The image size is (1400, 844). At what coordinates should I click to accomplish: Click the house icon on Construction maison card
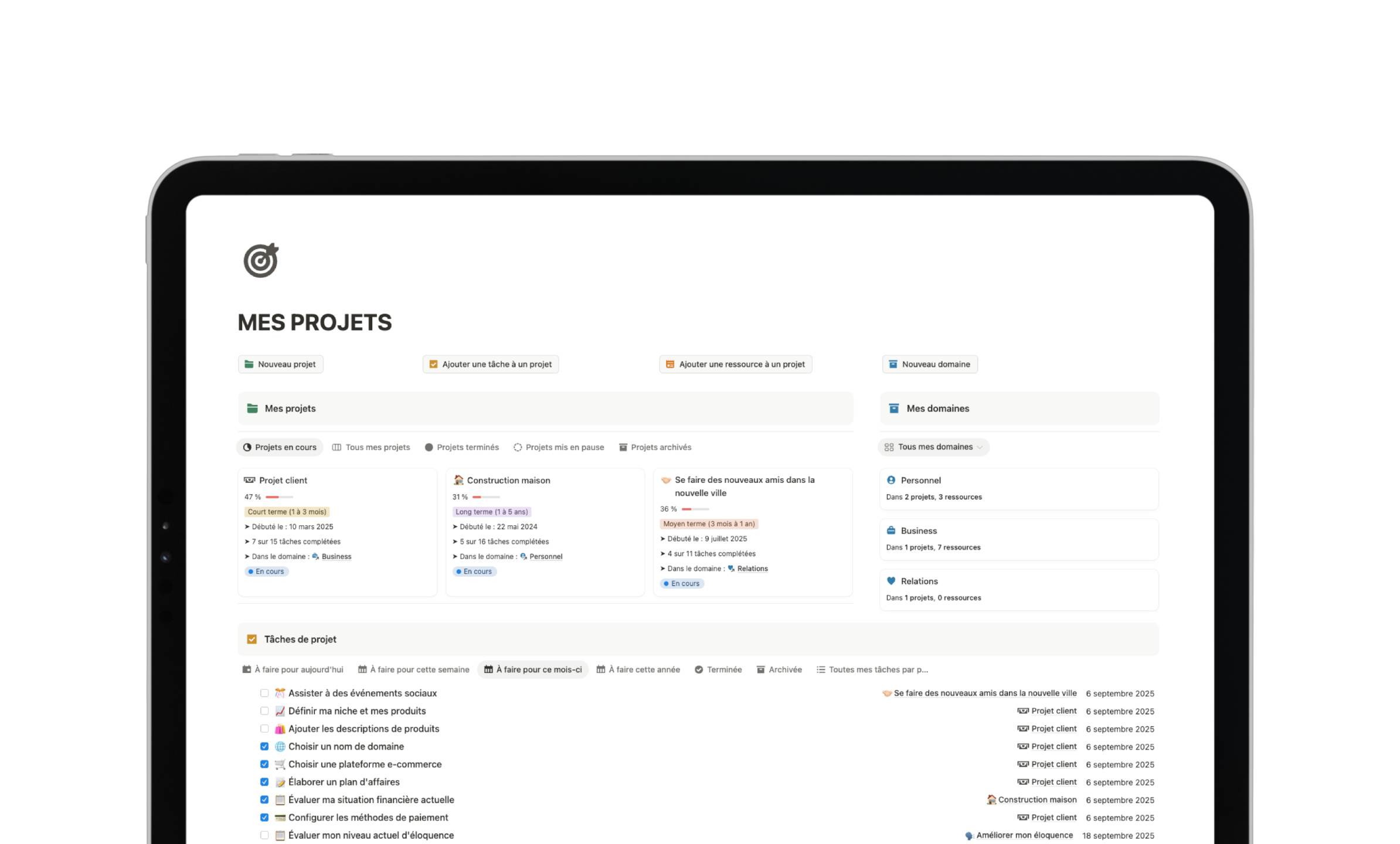458,480
